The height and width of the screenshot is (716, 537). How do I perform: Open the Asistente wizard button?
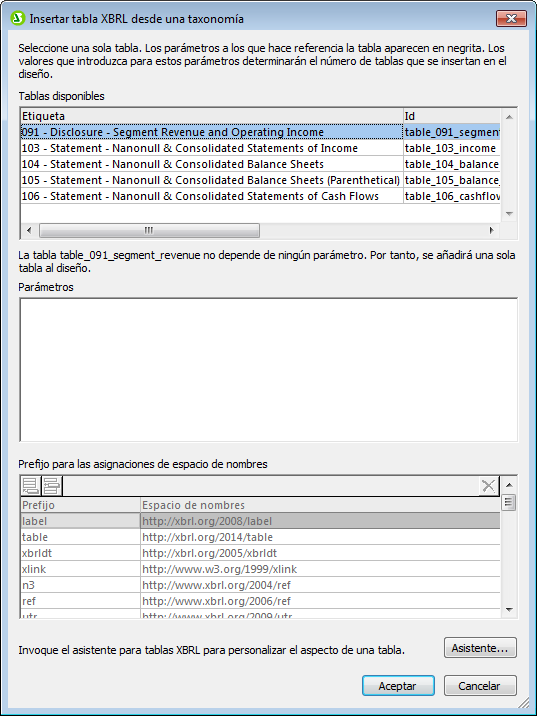pos(480,648)
